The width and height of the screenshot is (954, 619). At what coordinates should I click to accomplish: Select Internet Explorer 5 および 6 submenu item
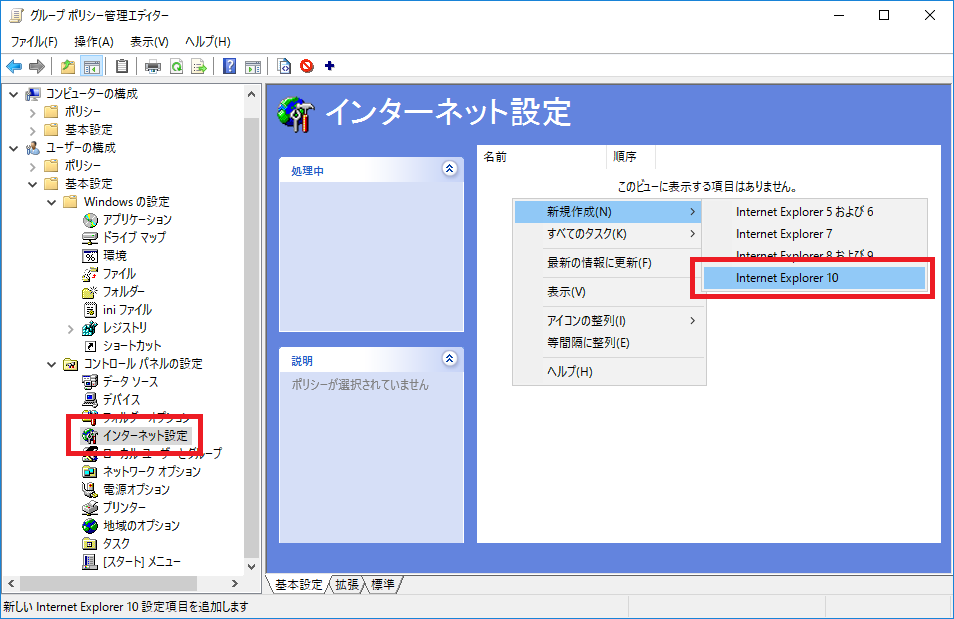coord(815,212)
